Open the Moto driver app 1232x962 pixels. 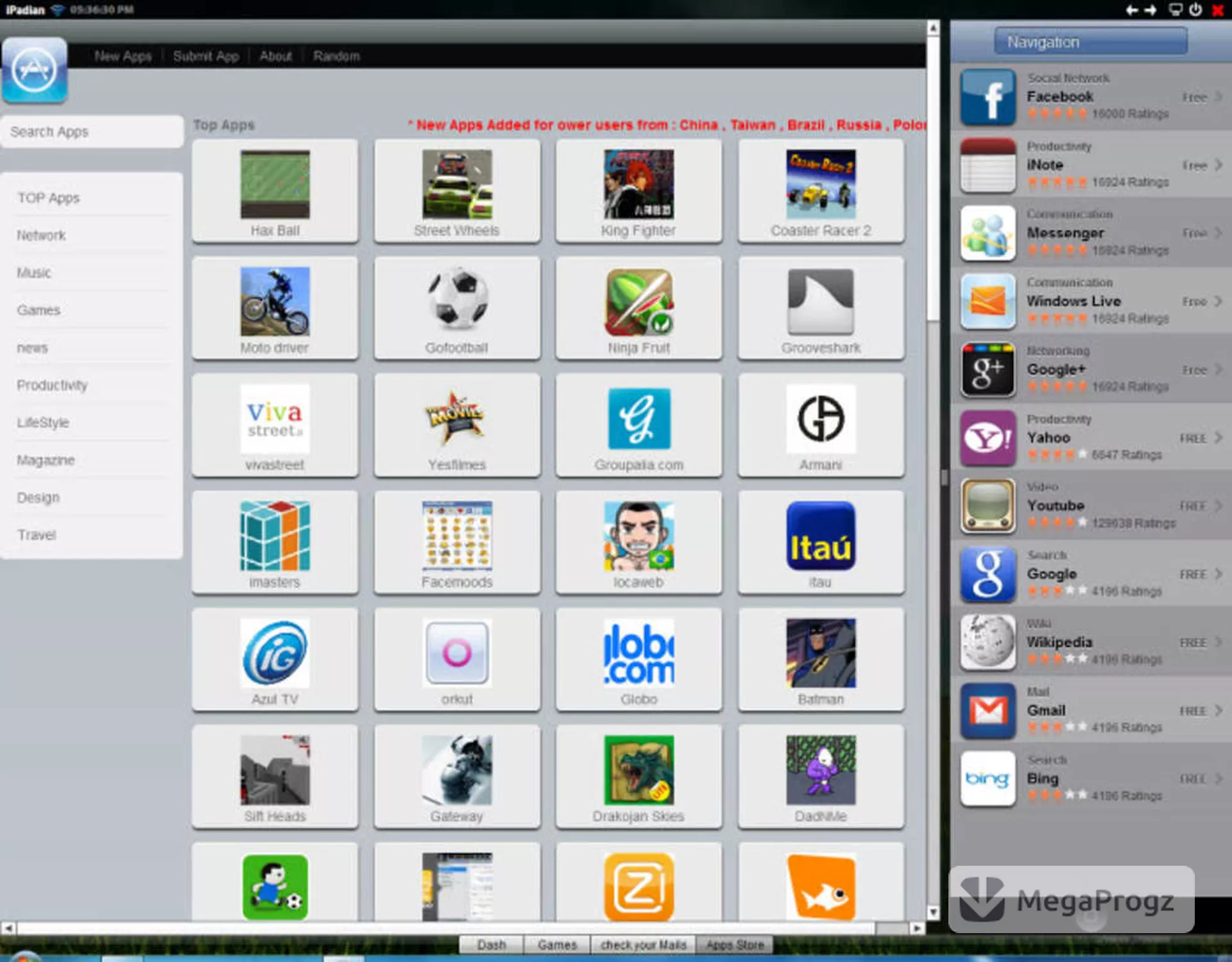[x=275, y=308]
